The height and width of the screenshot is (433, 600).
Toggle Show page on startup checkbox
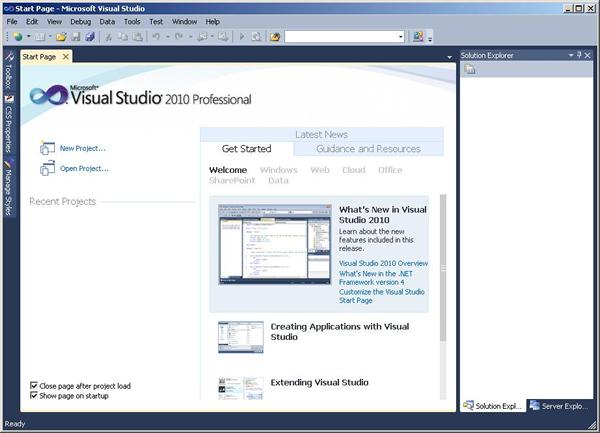(x=34, y=395)
